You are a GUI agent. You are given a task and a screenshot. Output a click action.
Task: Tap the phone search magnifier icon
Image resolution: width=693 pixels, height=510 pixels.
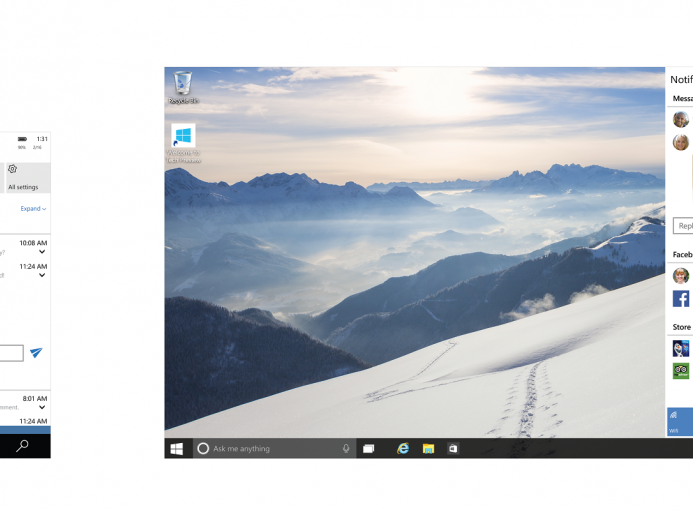[22, 445]
